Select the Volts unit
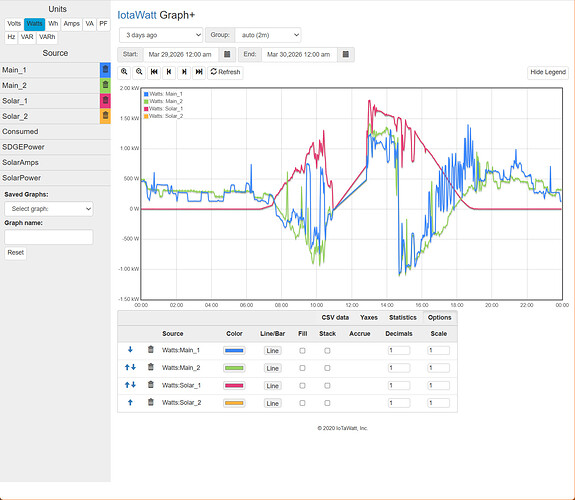 (14, 24)
